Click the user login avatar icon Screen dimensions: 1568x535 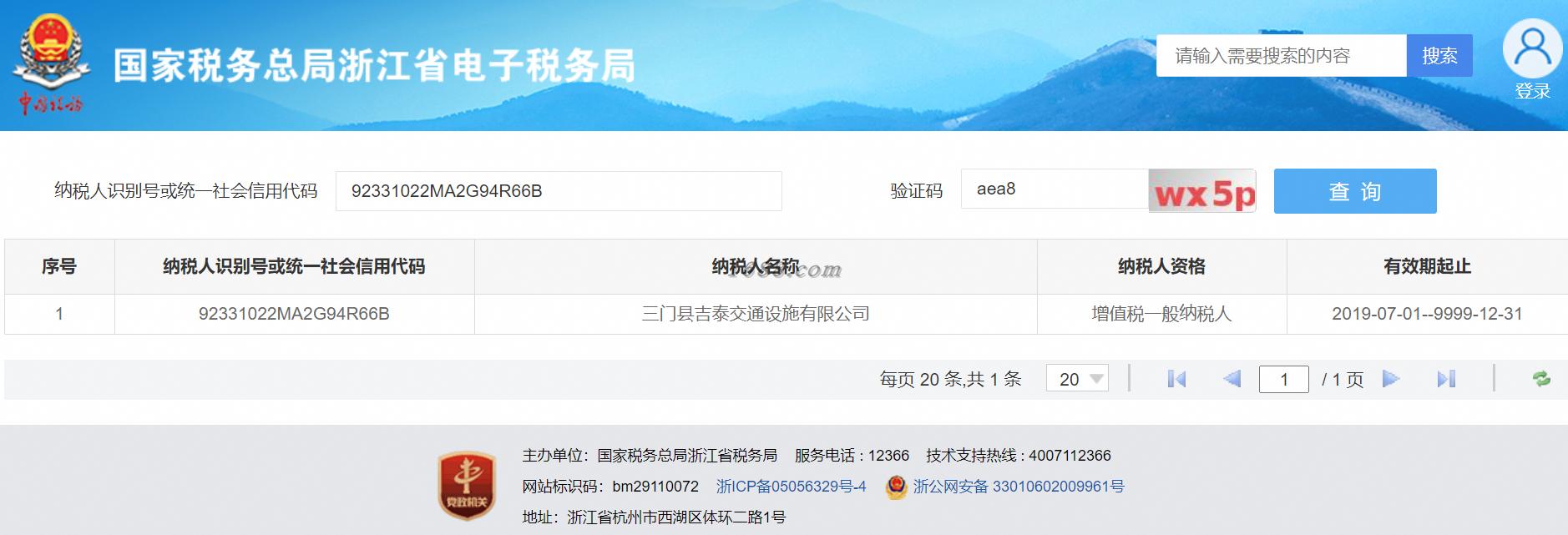[1532, 48]
